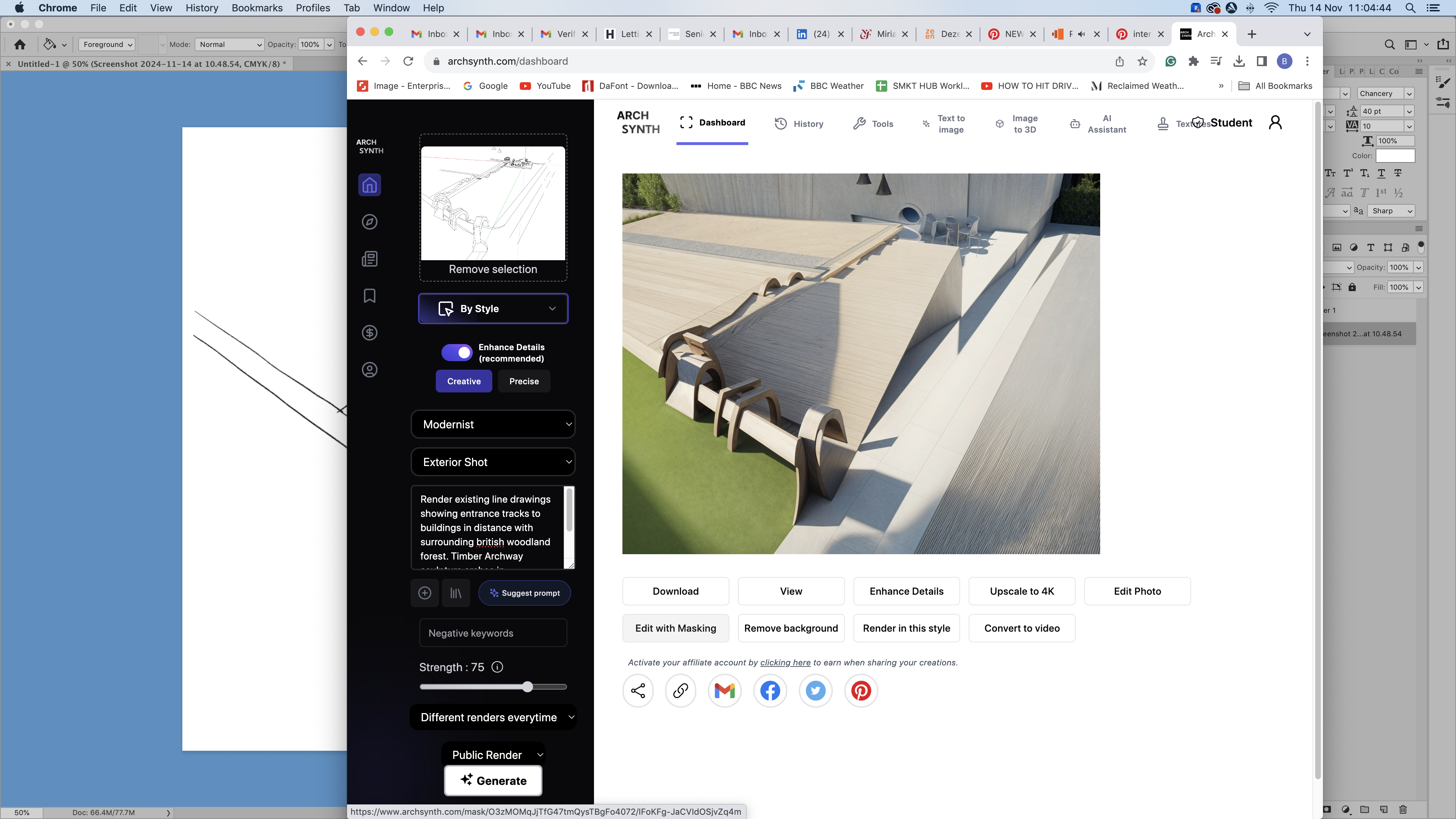Open macOS Spotlight search icon
This screenshot has height=819, width=1456.
click(1410, 8)
